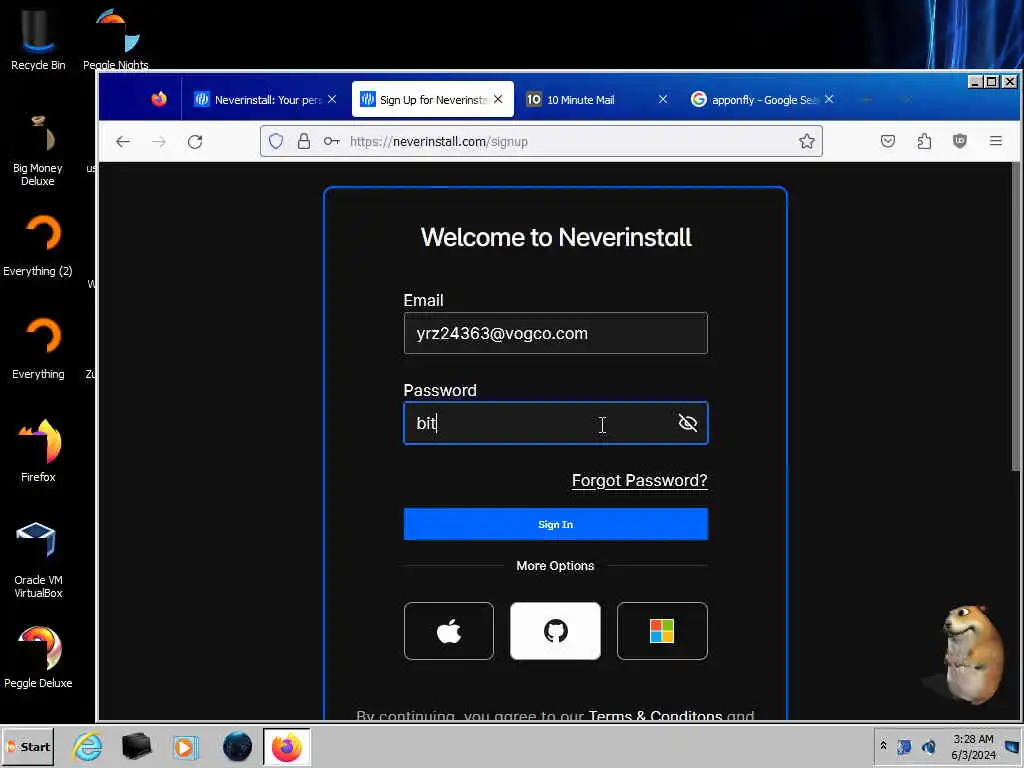Click the Firefox back arrow button

123,142
